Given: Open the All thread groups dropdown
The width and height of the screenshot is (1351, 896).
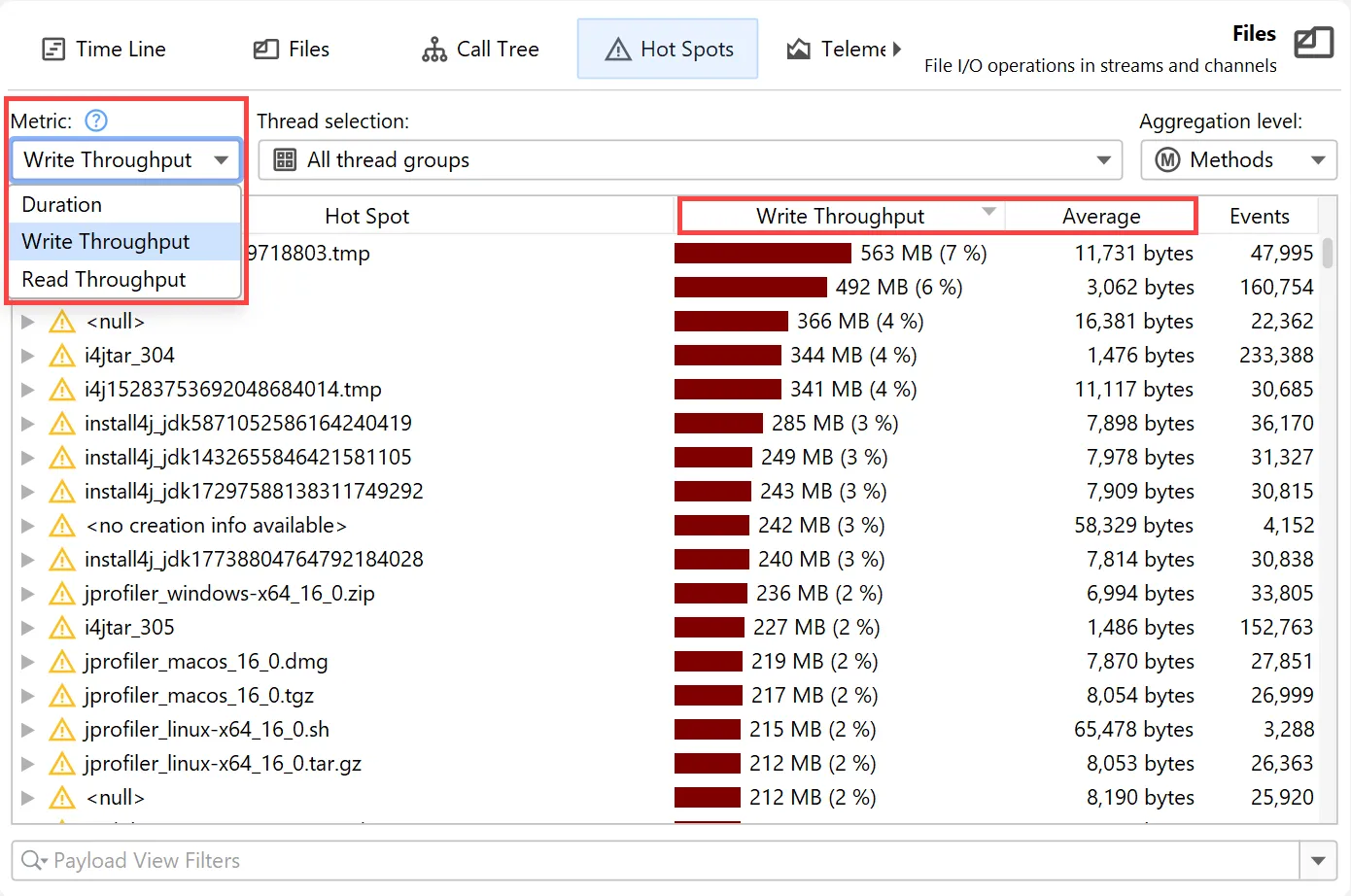Looking at the screenshot, I should (x=690, y=160).
